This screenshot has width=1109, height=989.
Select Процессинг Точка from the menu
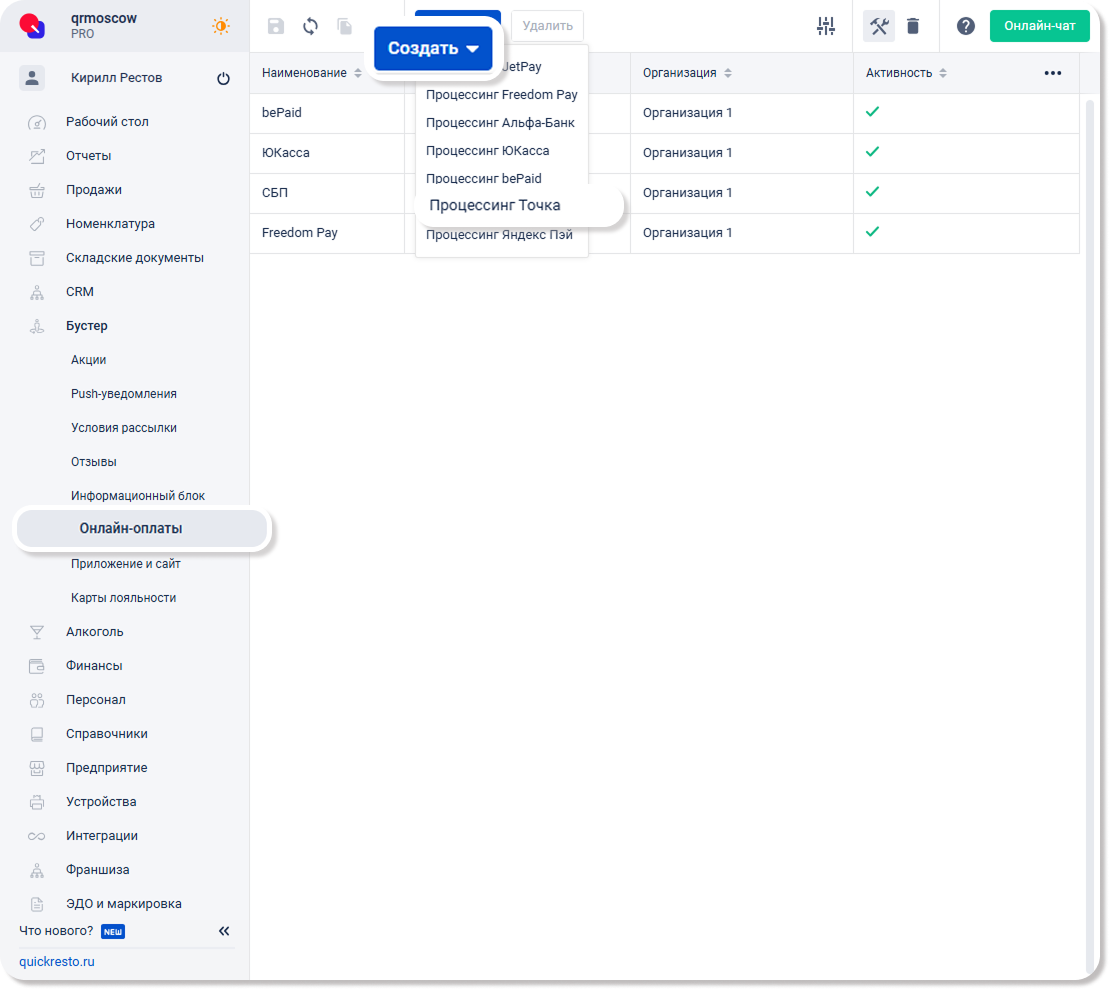495,206
